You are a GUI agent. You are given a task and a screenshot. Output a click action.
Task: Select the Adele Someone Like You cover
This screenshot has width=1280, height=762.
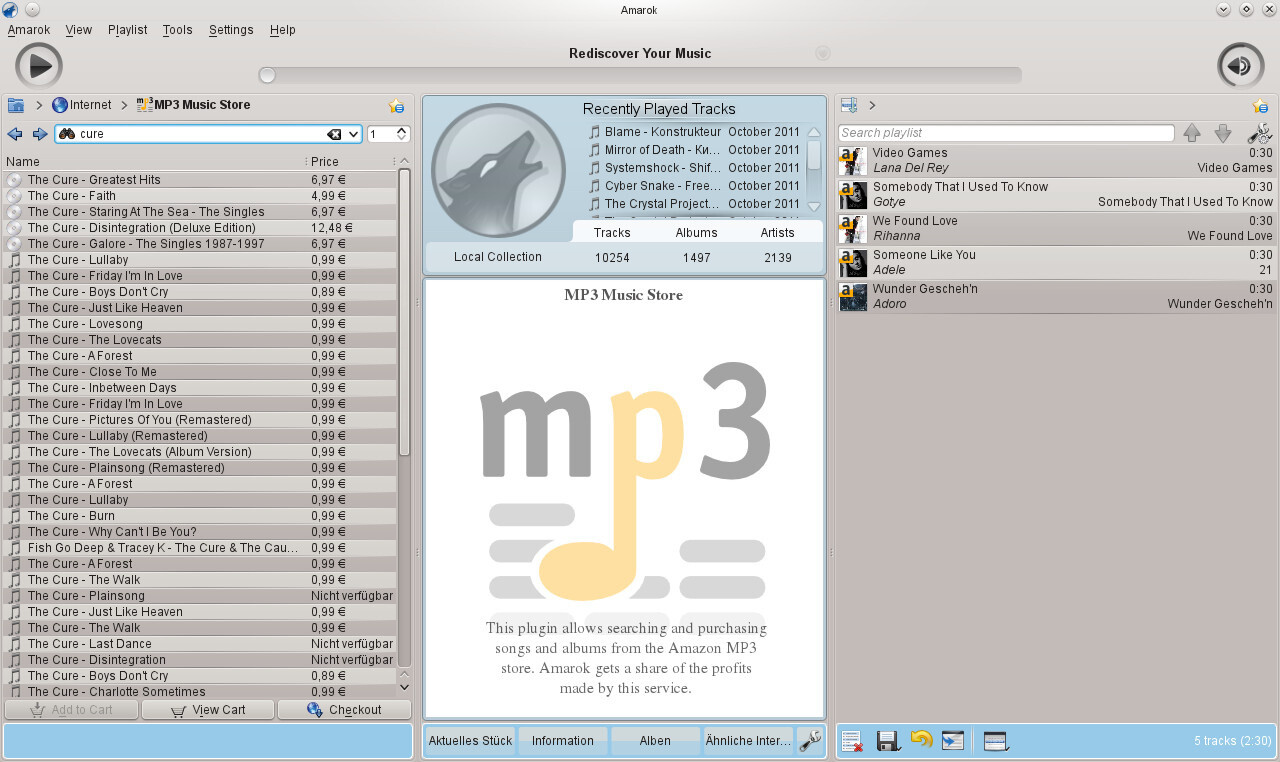tap(853, 263)
